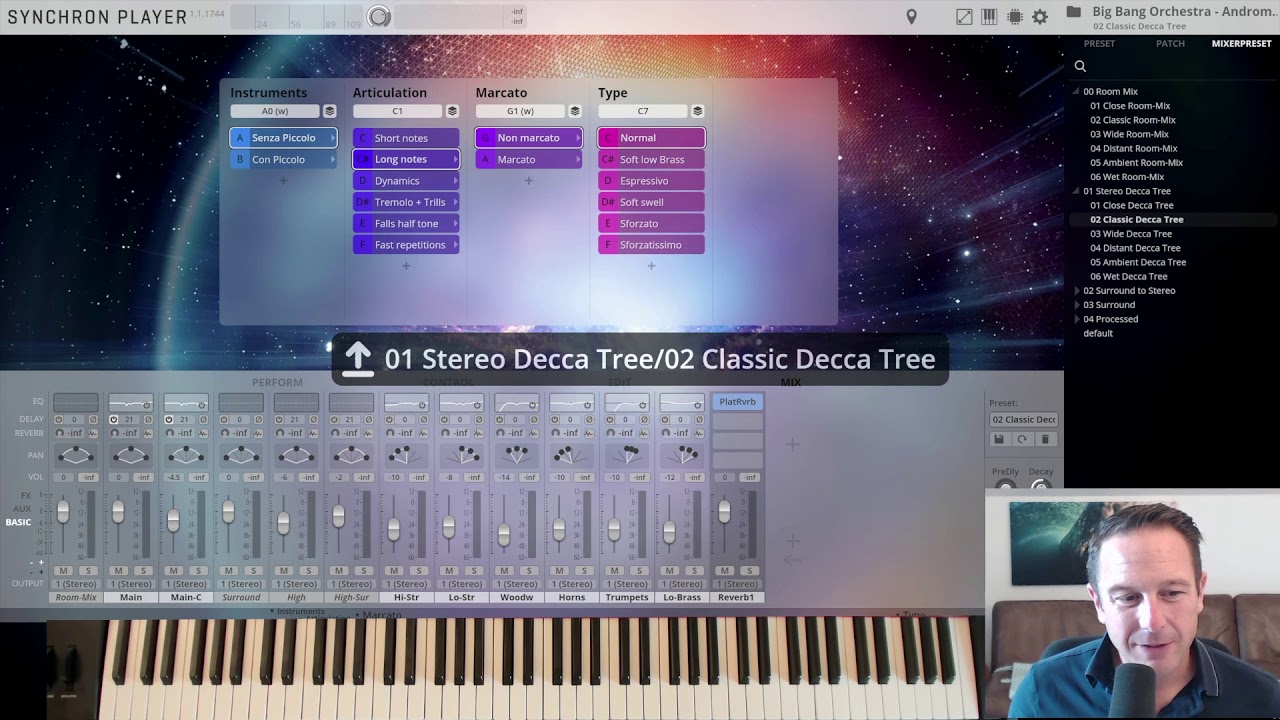1280x720 pixels.
Task: Select the Tremolo + Trills articulation
Action: tap(406, 202)
